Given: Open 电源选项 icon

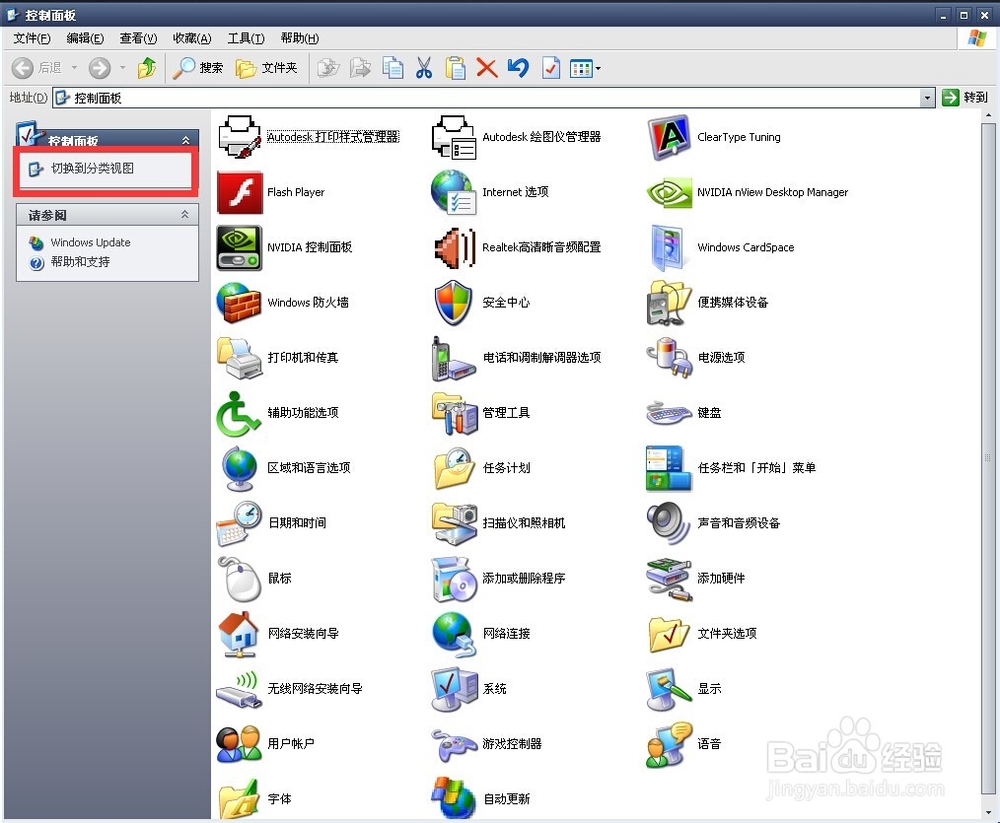Looking at the screenshot, I should point(669,357).
